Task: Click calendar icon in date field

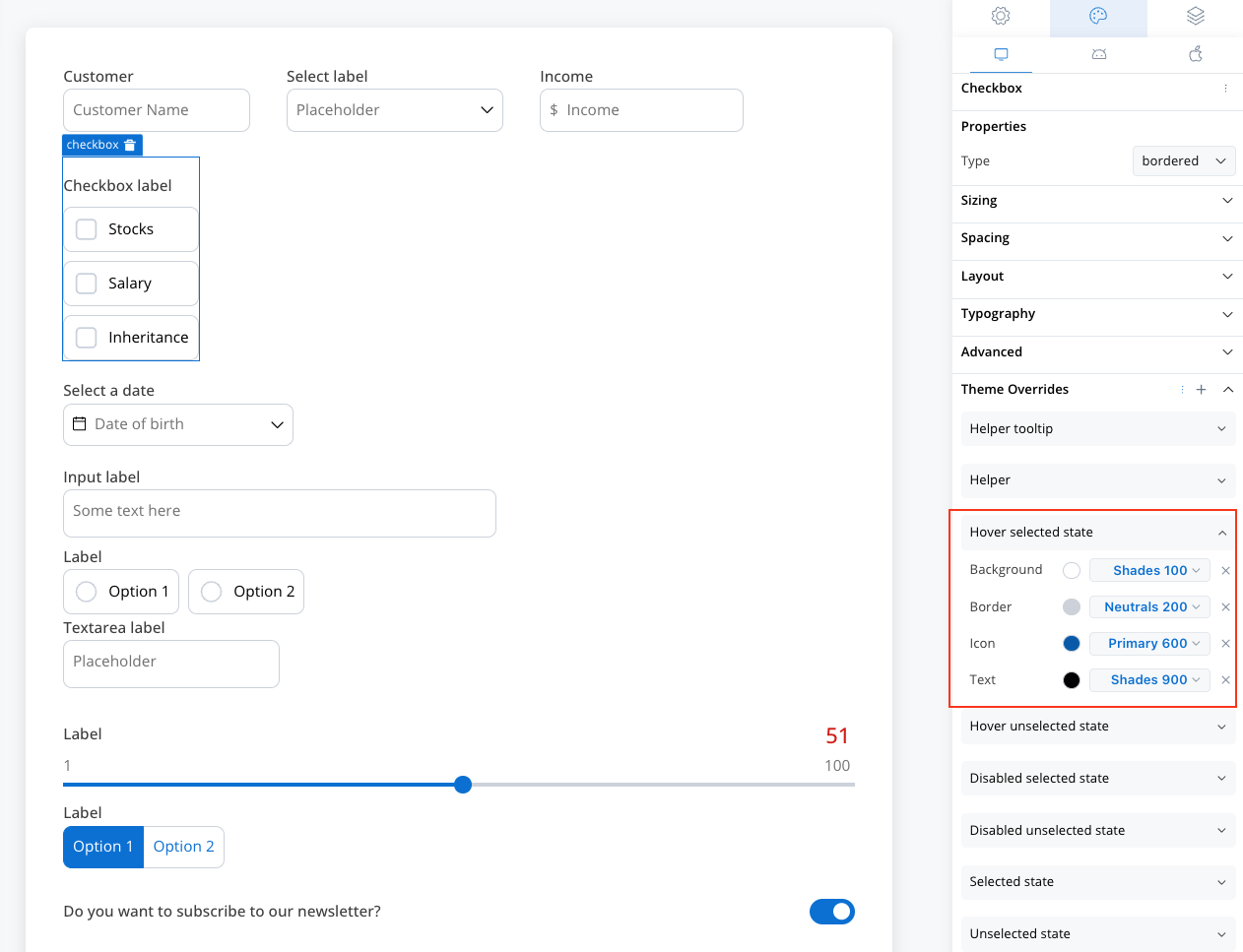Action: pyautogui.click(x=80, y=424)
